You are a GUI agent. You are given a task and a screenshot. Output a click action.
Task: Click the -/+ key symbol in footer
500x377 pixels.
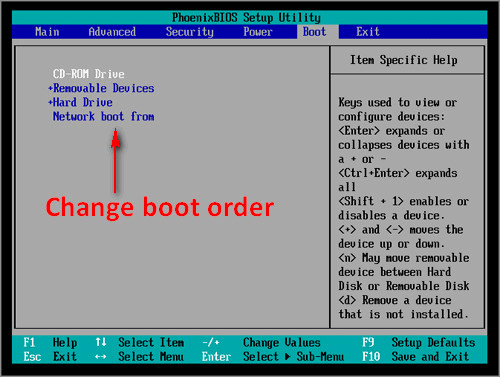211,342
